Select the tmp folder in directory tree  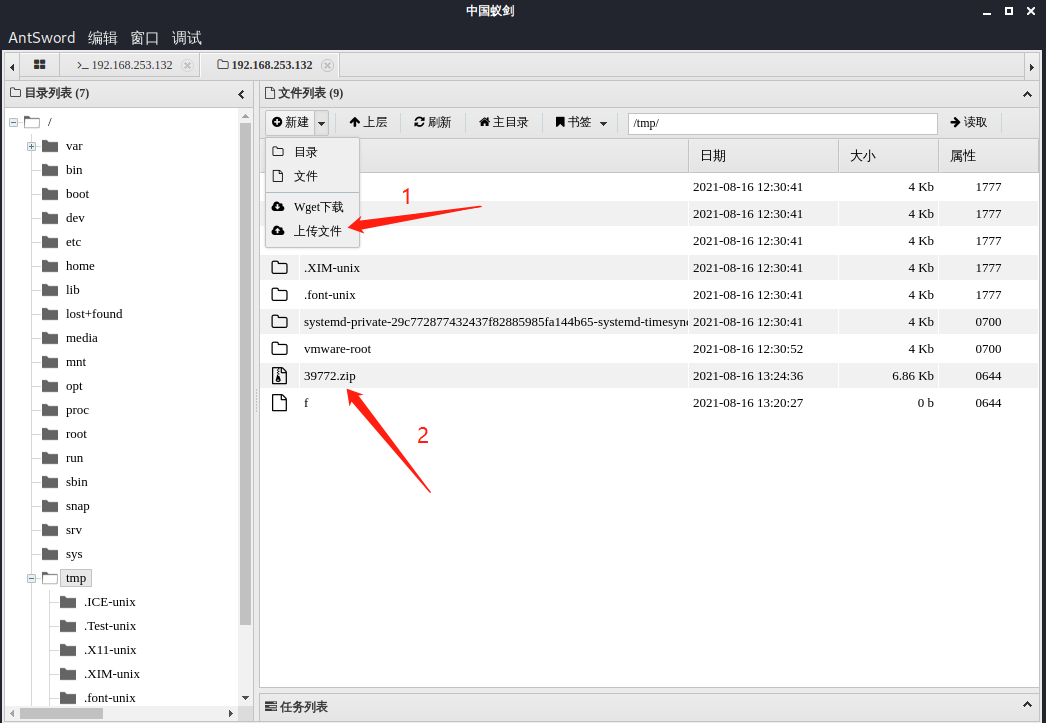tap(76, 578)
